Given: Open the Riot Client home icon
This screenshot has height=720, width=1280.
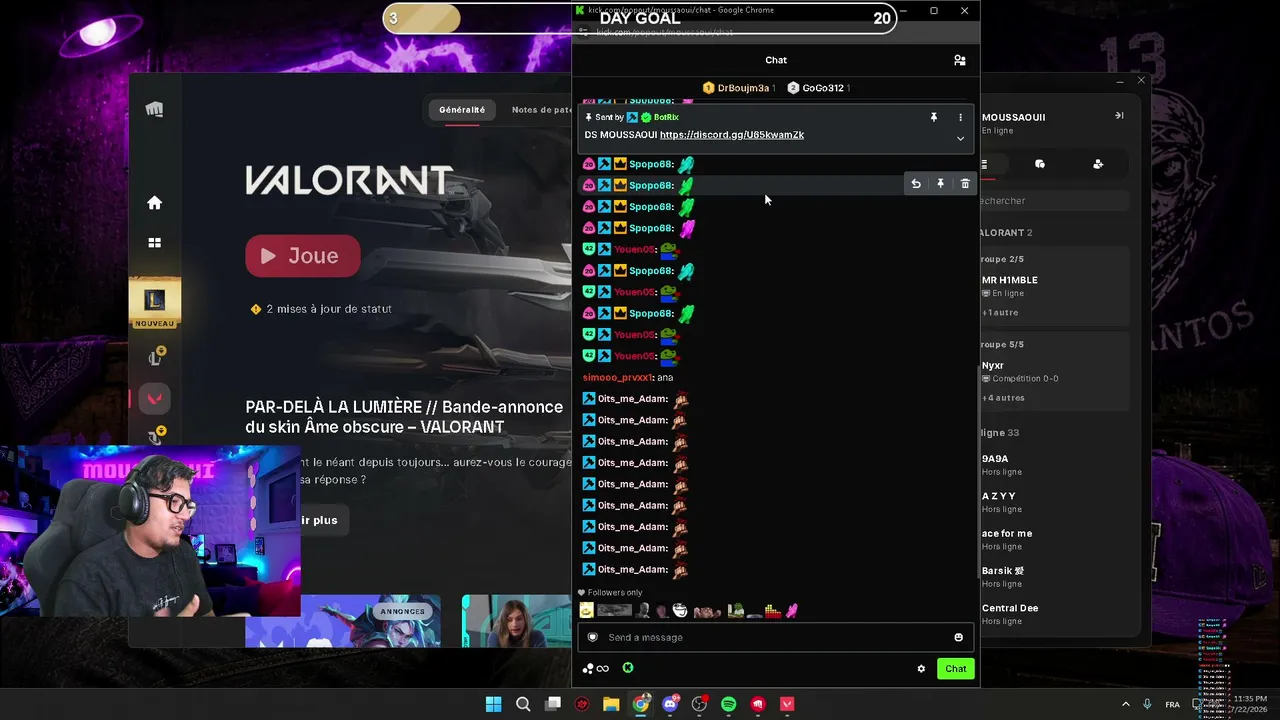Looking at the screenshot, I should (154, 203).
